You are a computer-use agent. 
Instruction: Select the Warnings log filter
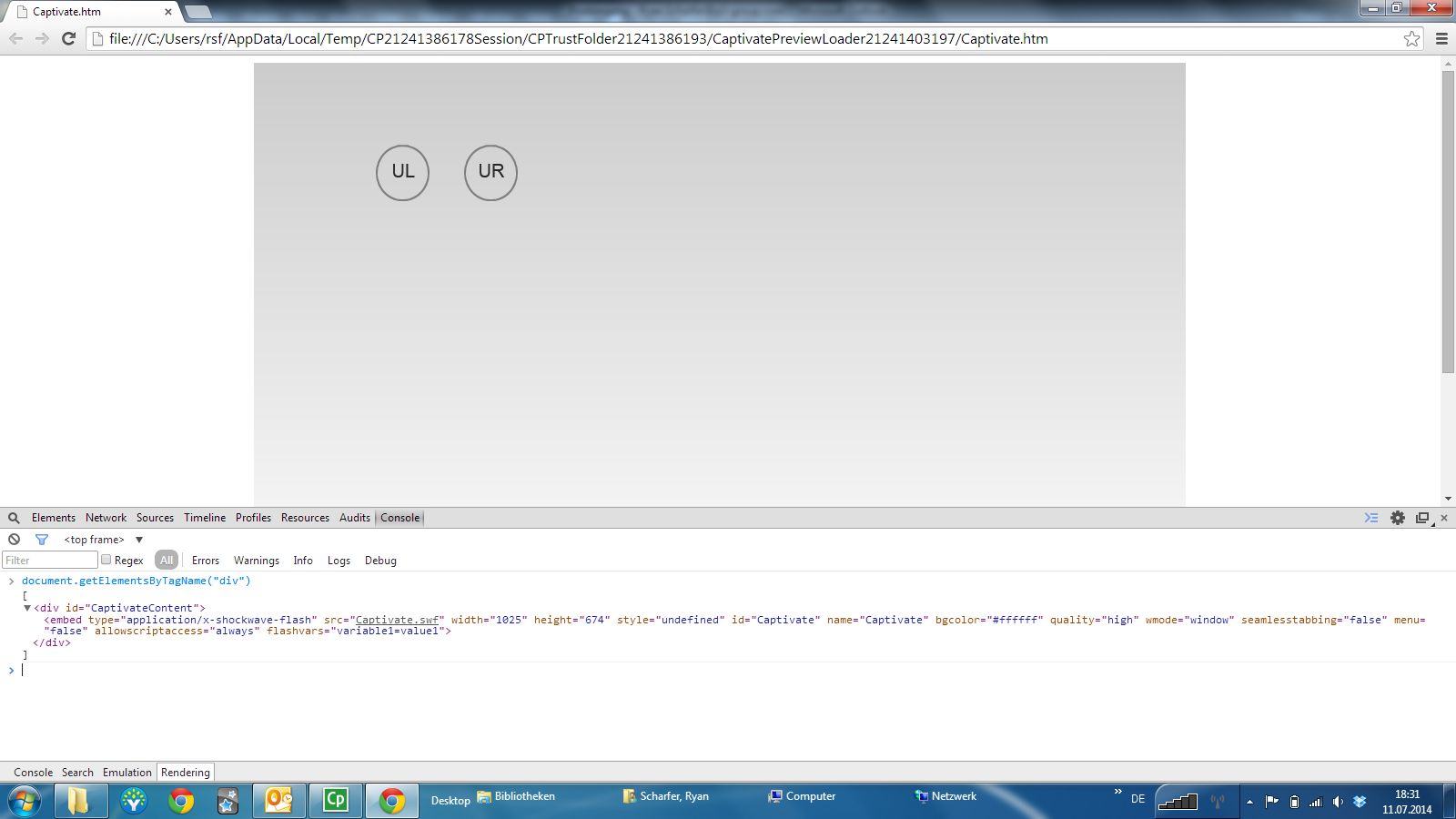[x=256, y=560]
